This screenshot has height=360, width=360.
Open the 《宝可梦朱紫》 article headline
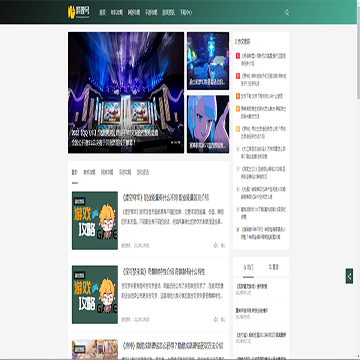[x=163, y=272]
